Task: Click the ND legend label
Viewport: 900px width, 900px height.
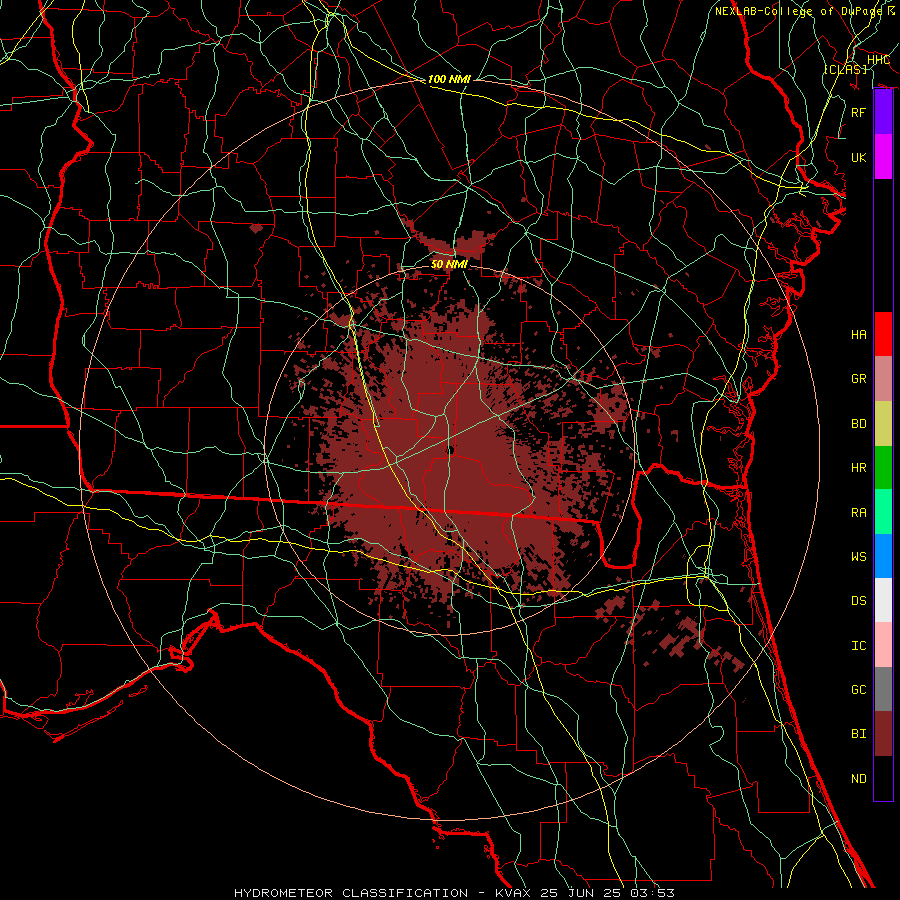Action: click(x=858, y=778)
